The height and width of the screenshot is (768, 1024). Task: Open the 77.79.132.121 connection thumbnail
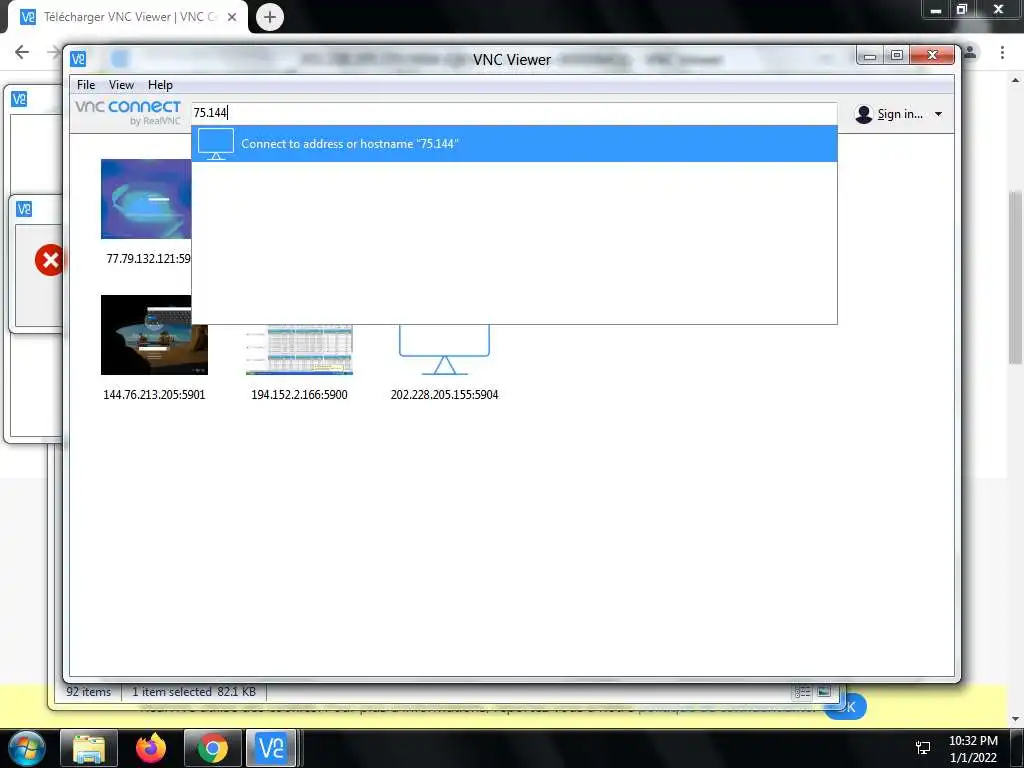coord(146,199)
